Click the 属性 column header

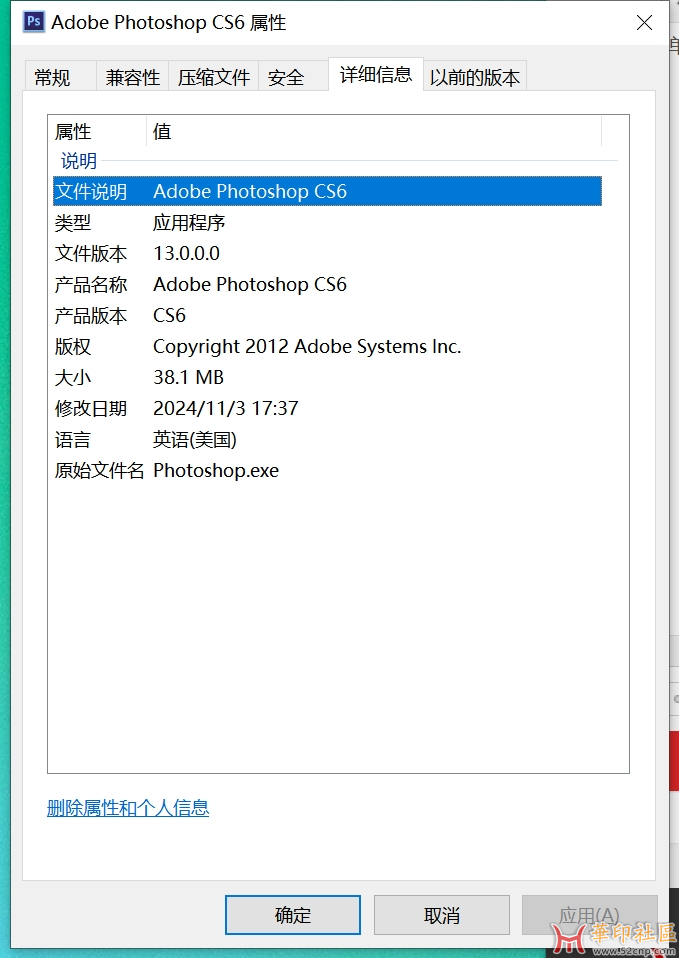(x=73, y=131)
